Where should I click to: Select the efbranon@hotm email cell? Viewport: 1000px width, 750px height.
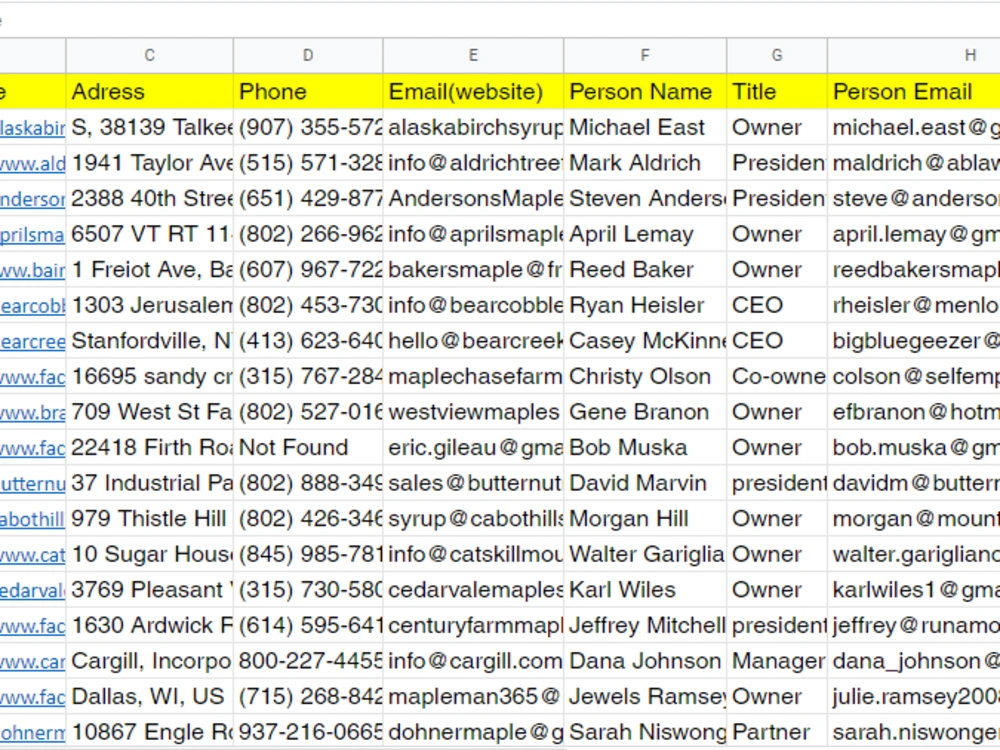[x=914, y=413]
